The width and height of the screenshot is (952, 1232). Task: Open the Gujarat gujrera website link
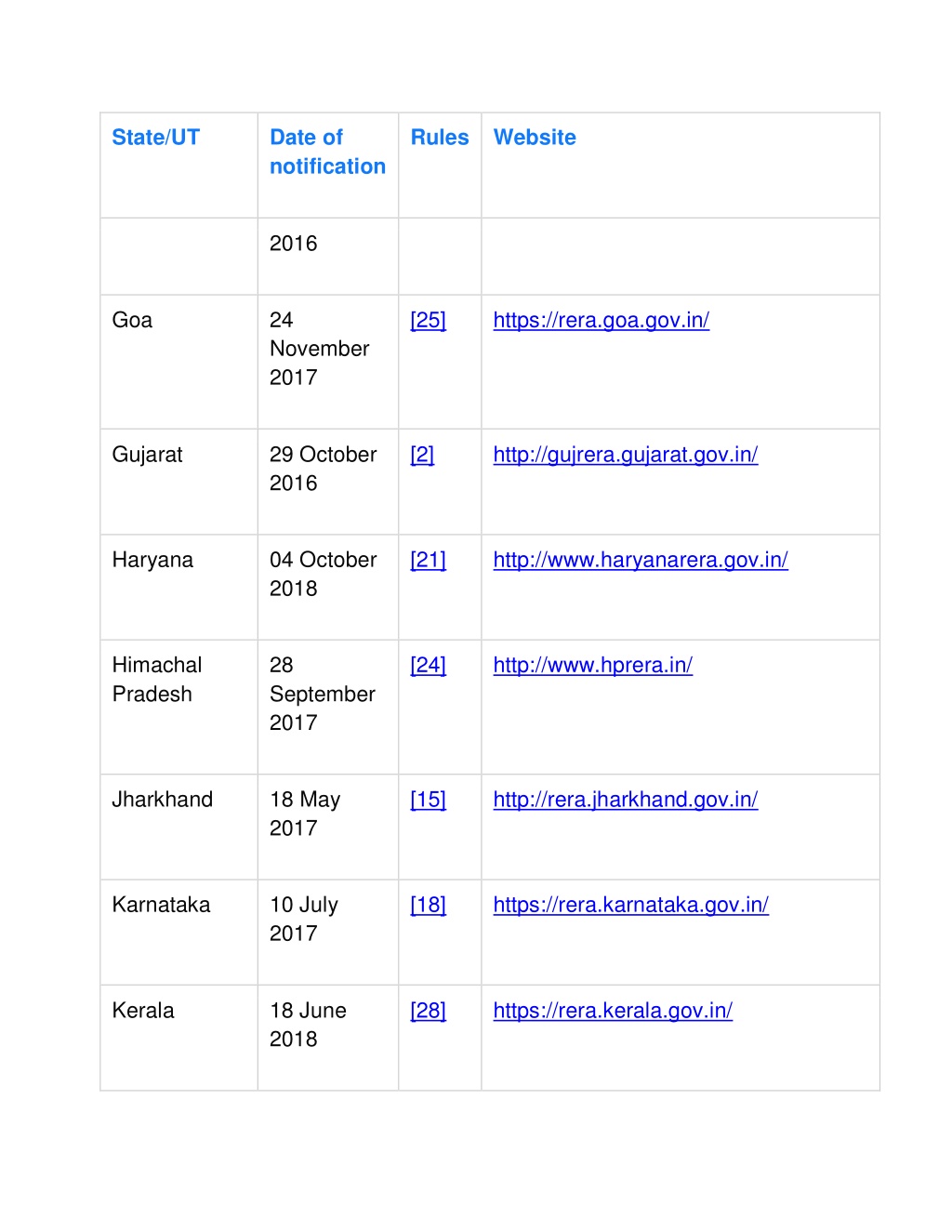tap(625, 455)
